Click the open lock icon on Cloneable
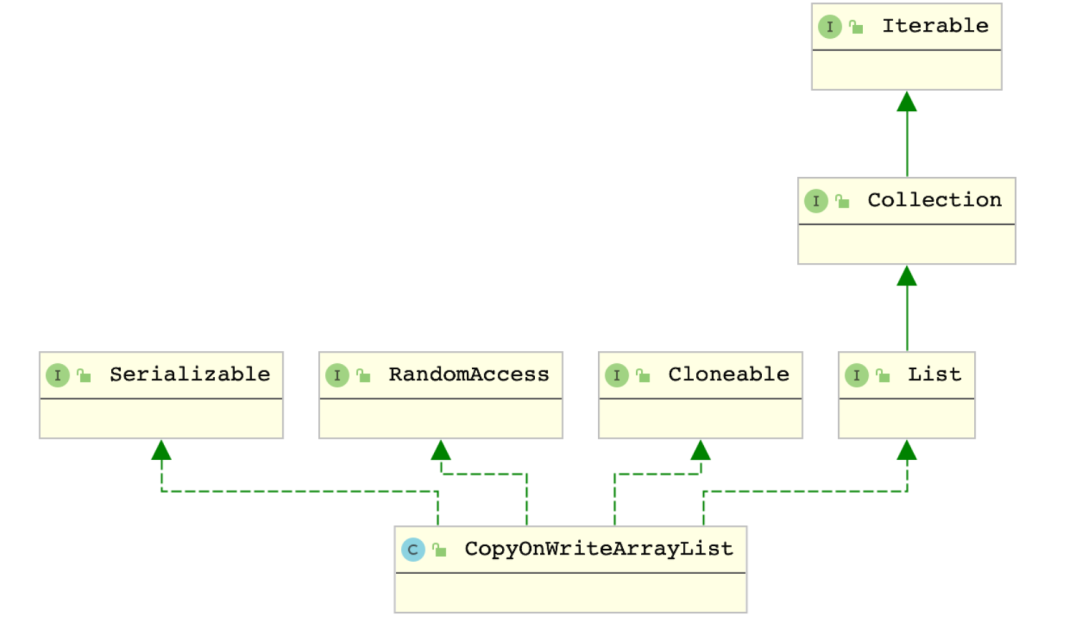Screen dimensions: 1080x622 pyautogui.click(x=644, y=376)
